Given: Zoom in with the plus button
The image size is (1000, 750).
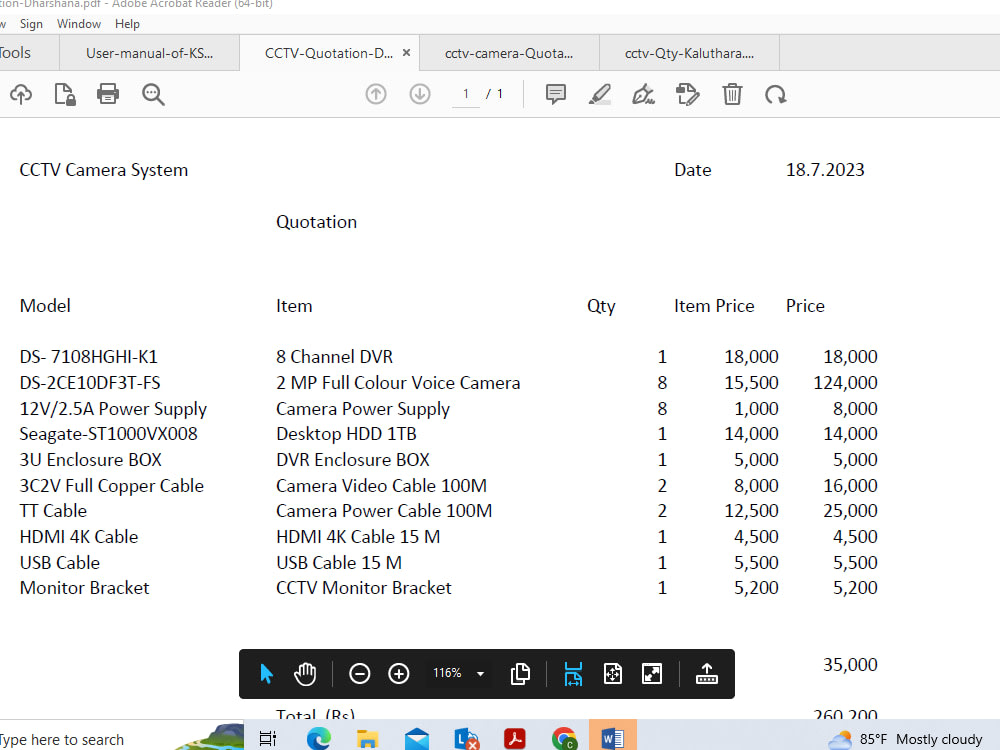Looking at the screenshot, I should tap(399, 673).
